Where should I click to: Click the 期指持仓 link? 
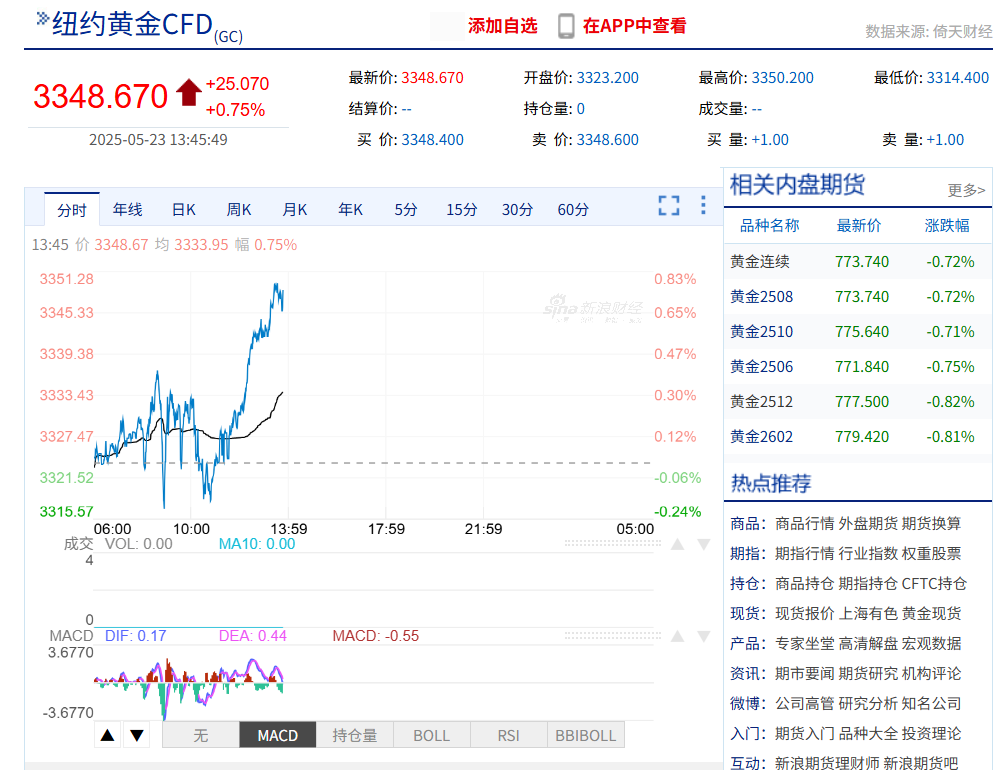pos(868,583)
